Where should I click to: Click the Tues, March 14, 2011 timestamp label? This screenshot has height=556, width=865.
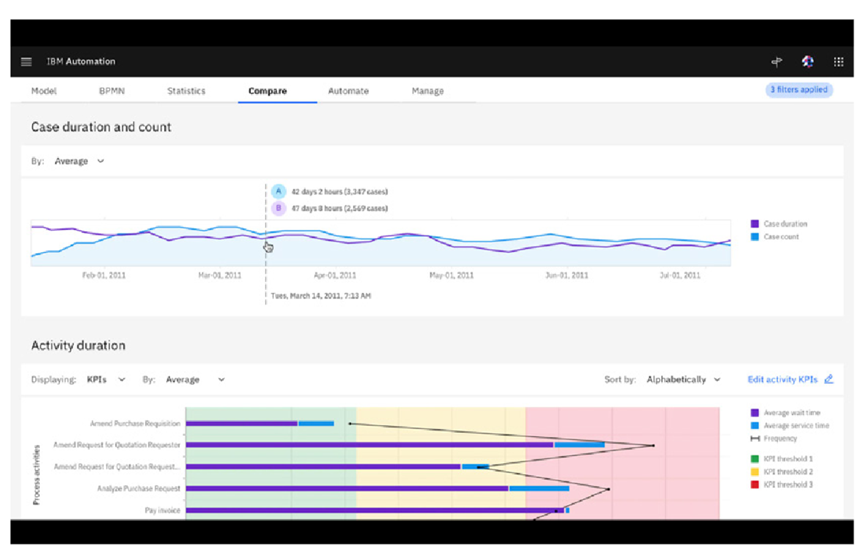[x=321, y=296]
